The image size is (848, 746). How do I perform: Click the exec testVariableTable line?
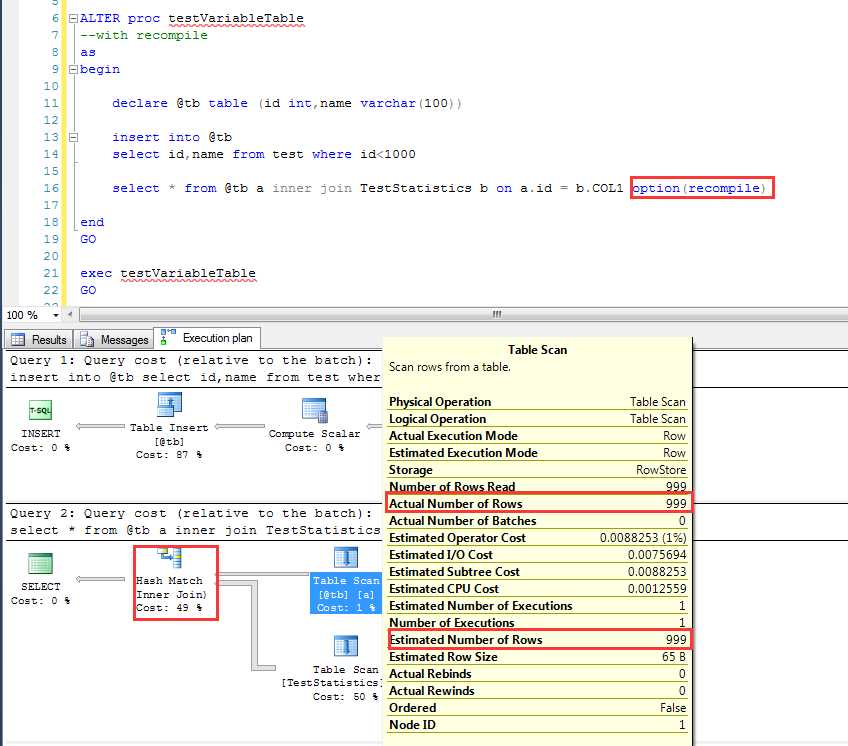point(187,273)
